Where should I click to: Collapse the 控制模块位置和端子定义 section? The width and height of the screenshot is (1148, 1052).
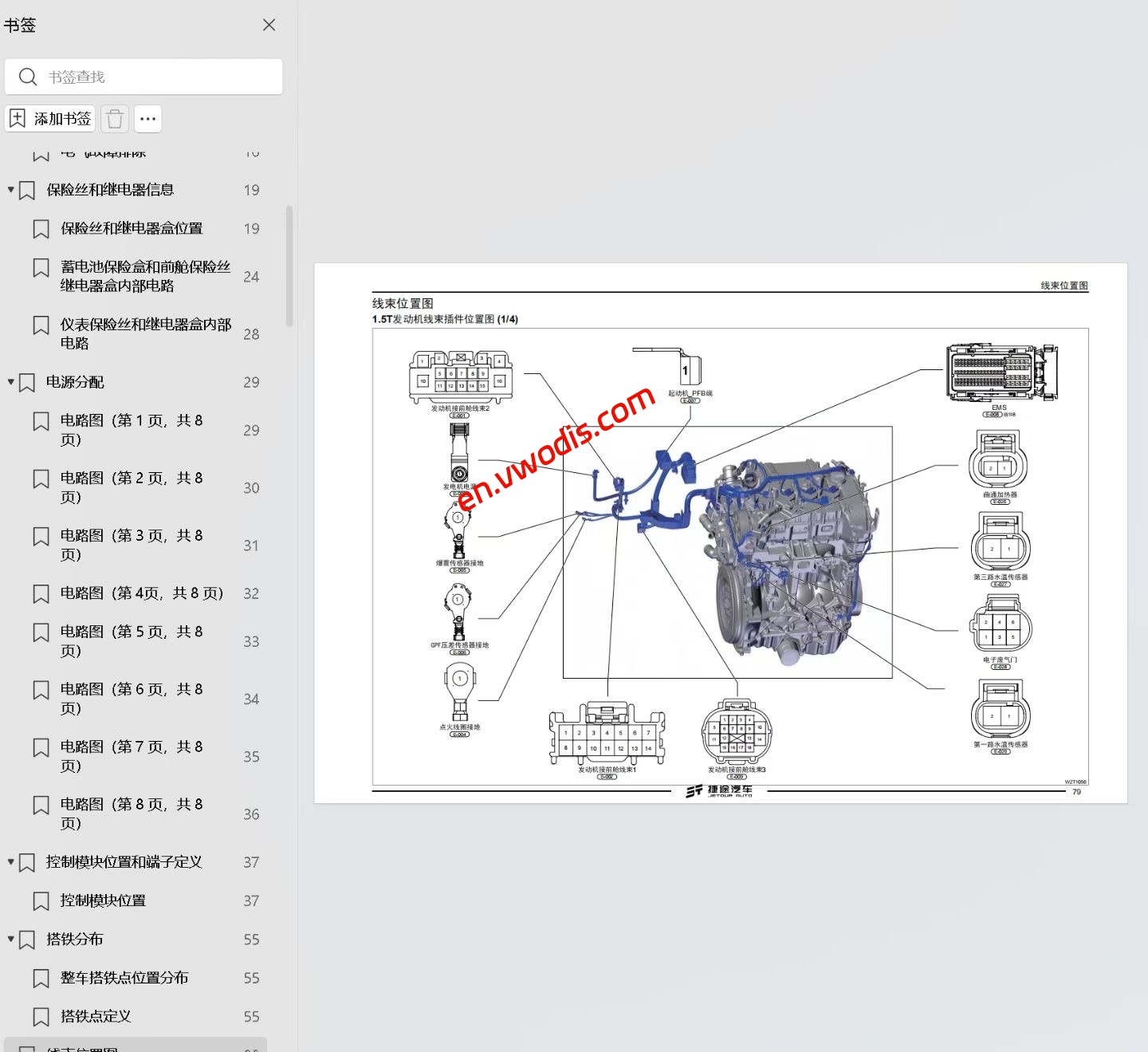10,862
